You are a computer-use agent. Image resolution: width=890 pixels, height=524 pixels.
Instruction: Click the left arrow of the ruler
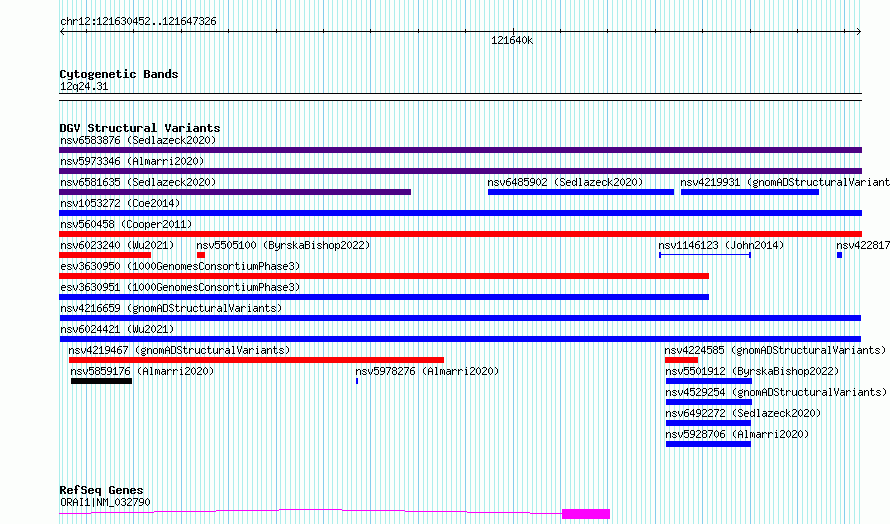[x=62, y=32]
